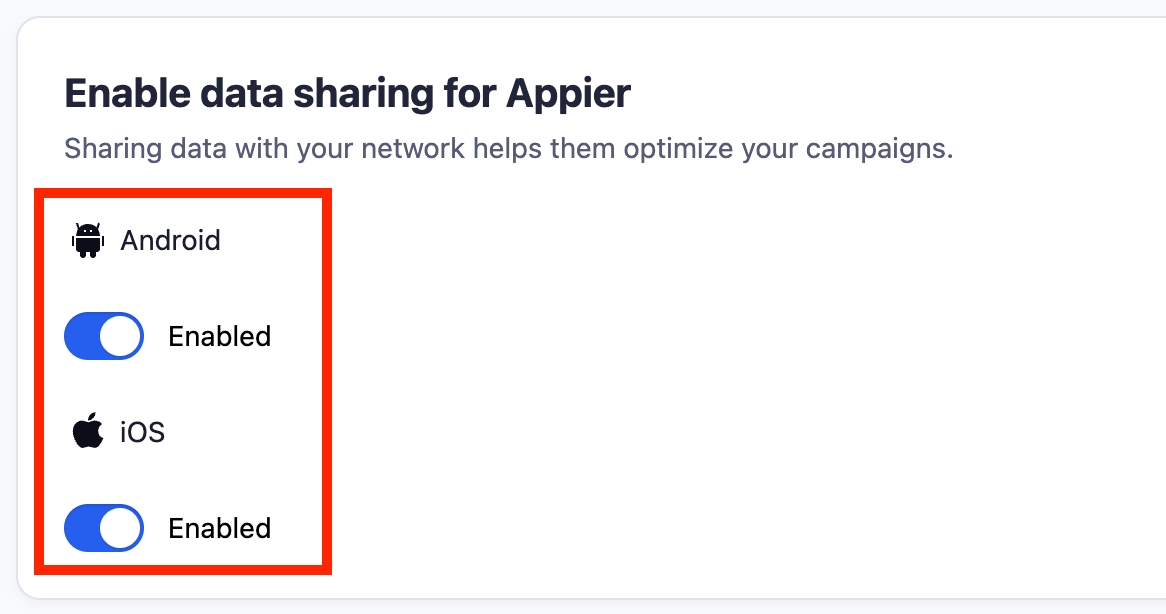Click the blue track of the iOS switch
The height and width of the screenshot is (614, 1166).
pos(82,528)
